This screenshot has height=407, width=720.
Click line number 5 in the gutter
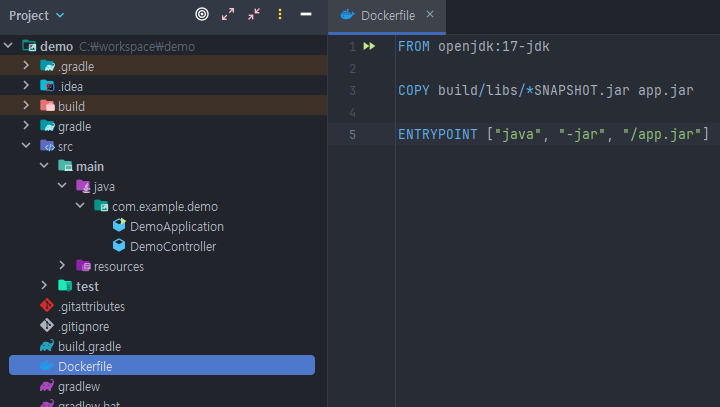(x=352, y=135)
